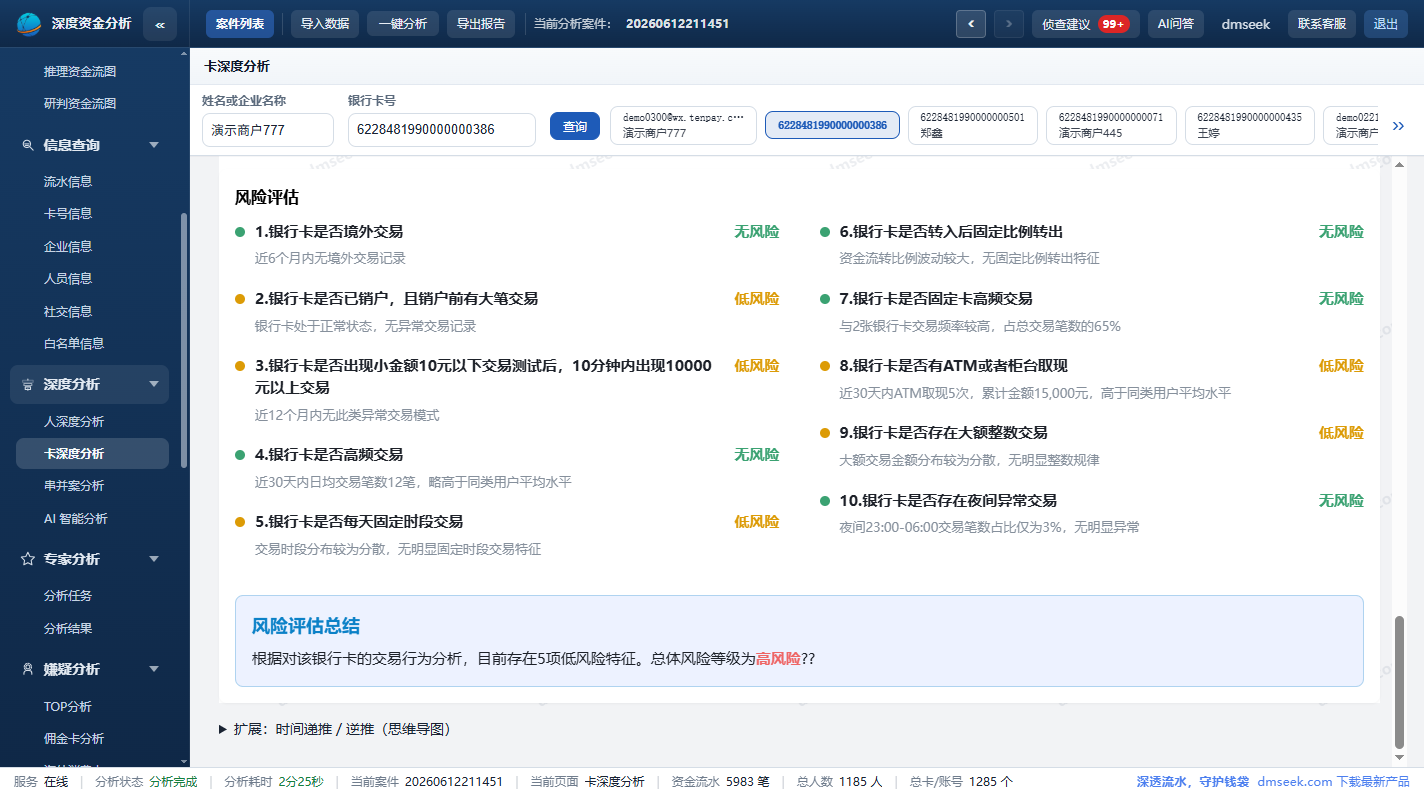Select the 案件列表 toolbar tab
1424x795 pixels.
click(x=240, y=24)
